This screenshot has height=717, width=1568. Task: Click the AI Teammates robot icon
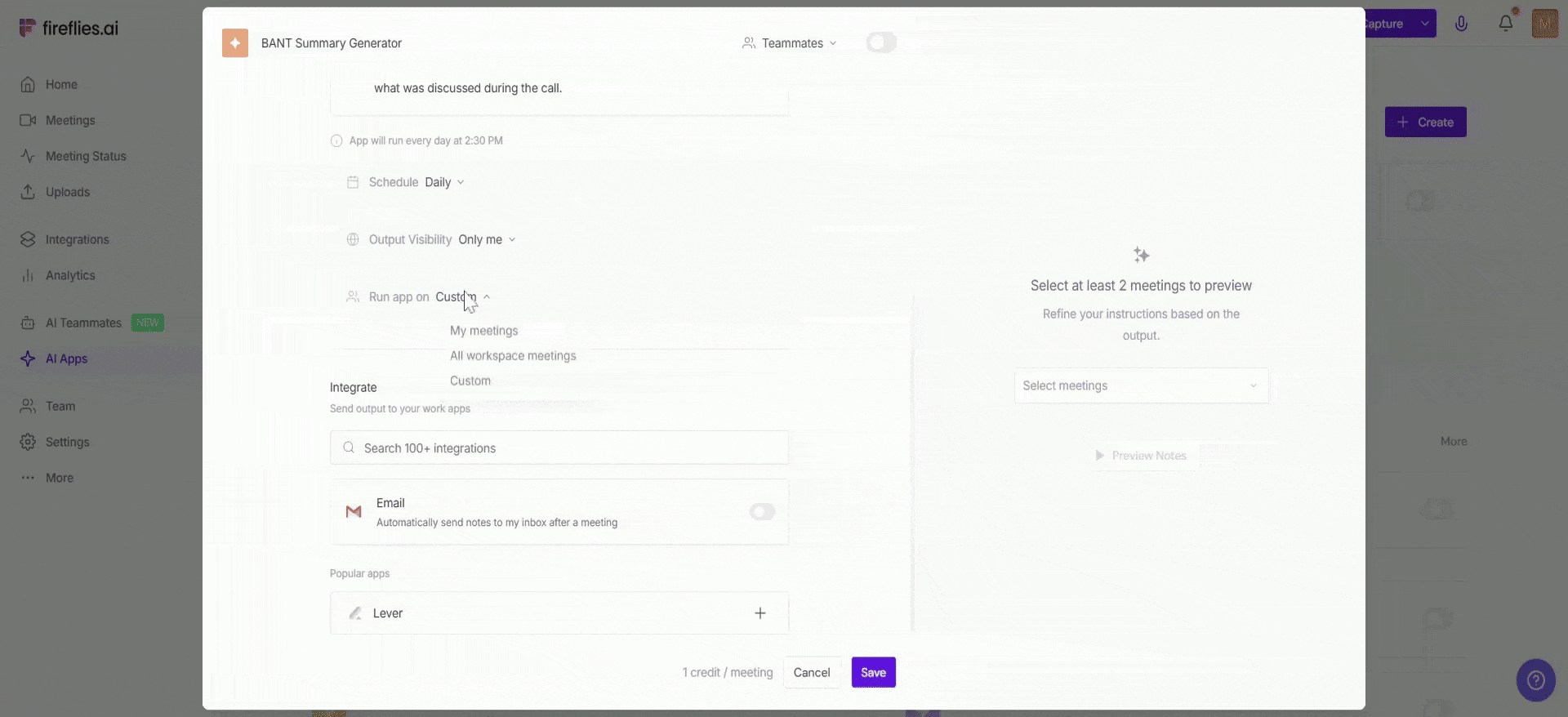point(28,323)
